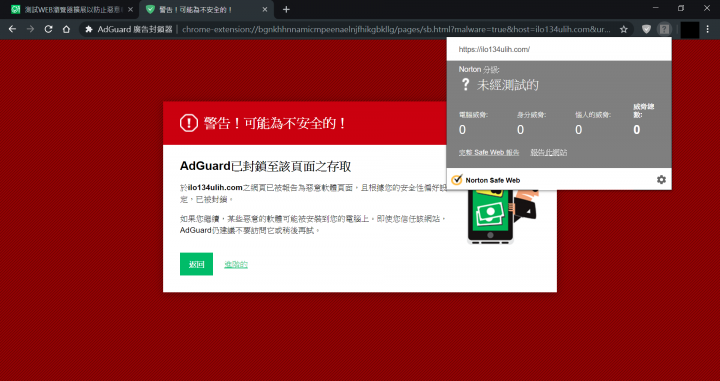Restore down the browser window
Screen dimensions: 720x381
pyautogui.click(x=681, y=8)
